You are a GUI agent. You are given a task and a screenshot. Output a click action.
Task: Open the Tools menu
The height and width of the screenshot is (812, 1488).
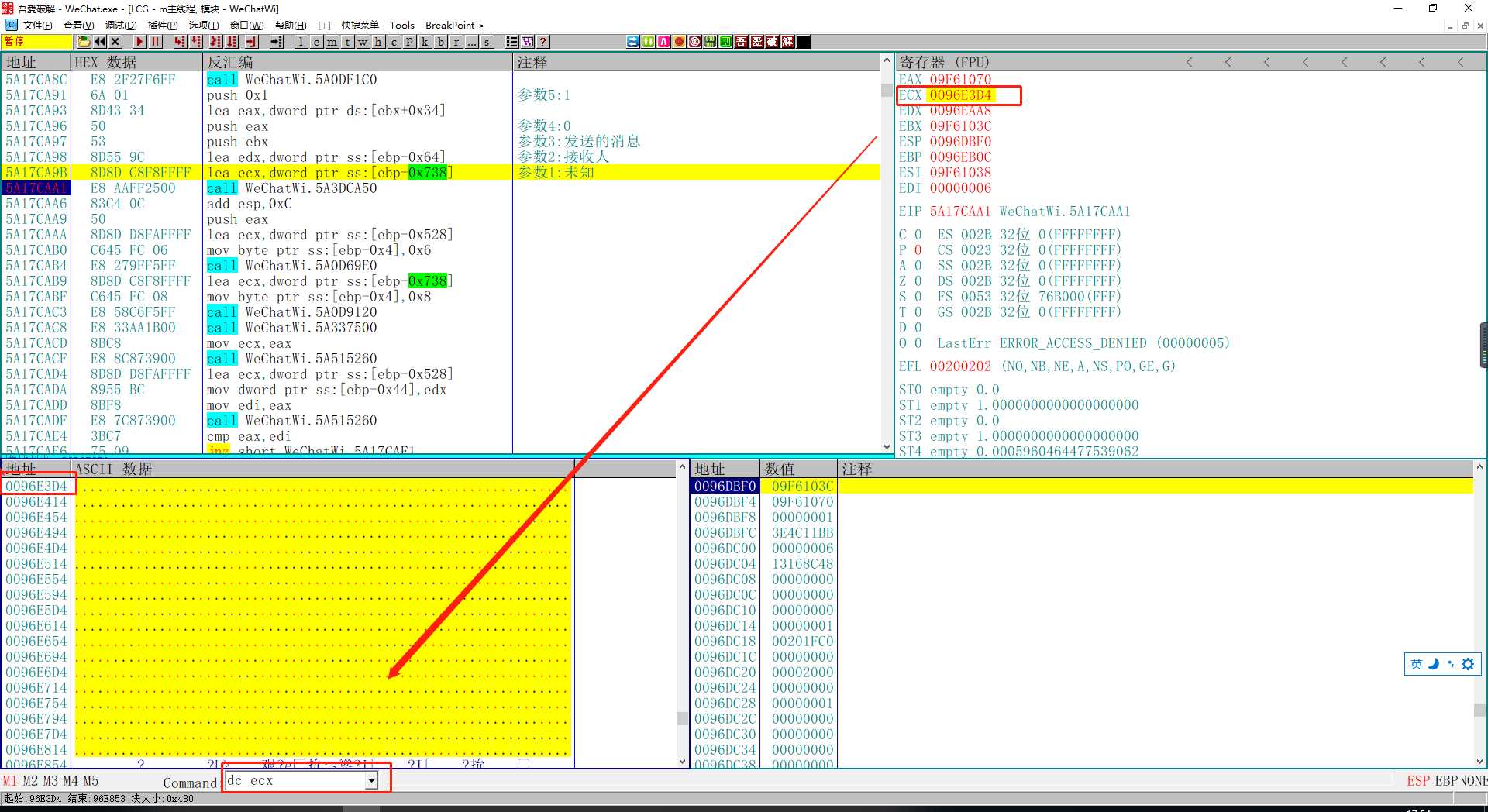(x=401, y=26)
